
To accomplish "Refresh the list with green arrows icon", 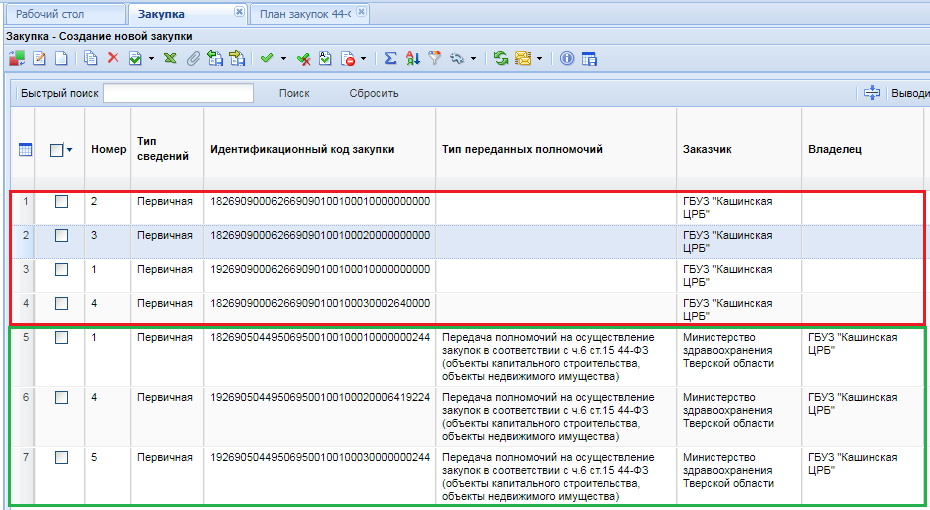I will point(500,59).
